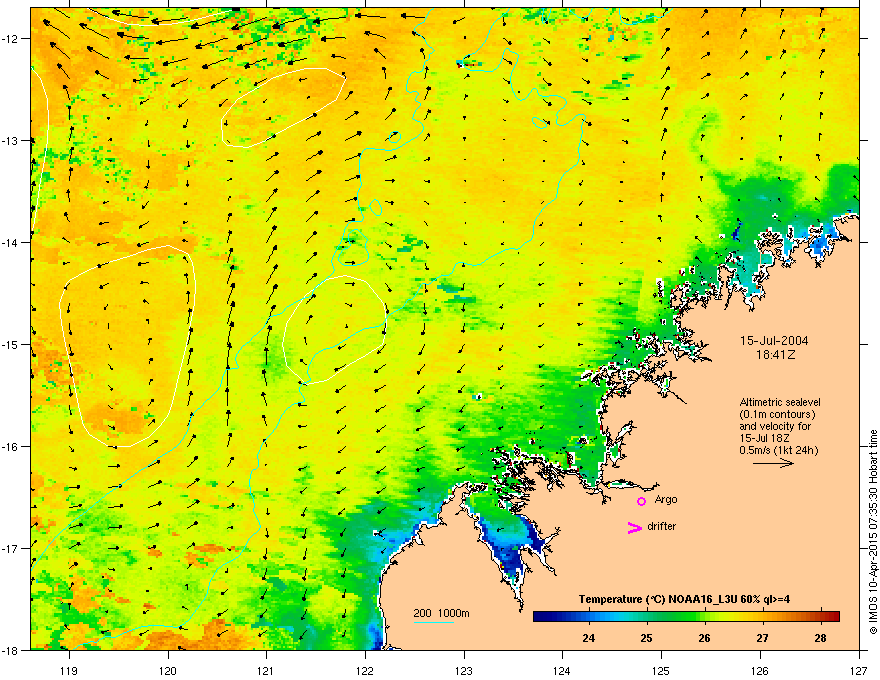
Task: Click the (0.1m contours) text
Action: [777, 415]
